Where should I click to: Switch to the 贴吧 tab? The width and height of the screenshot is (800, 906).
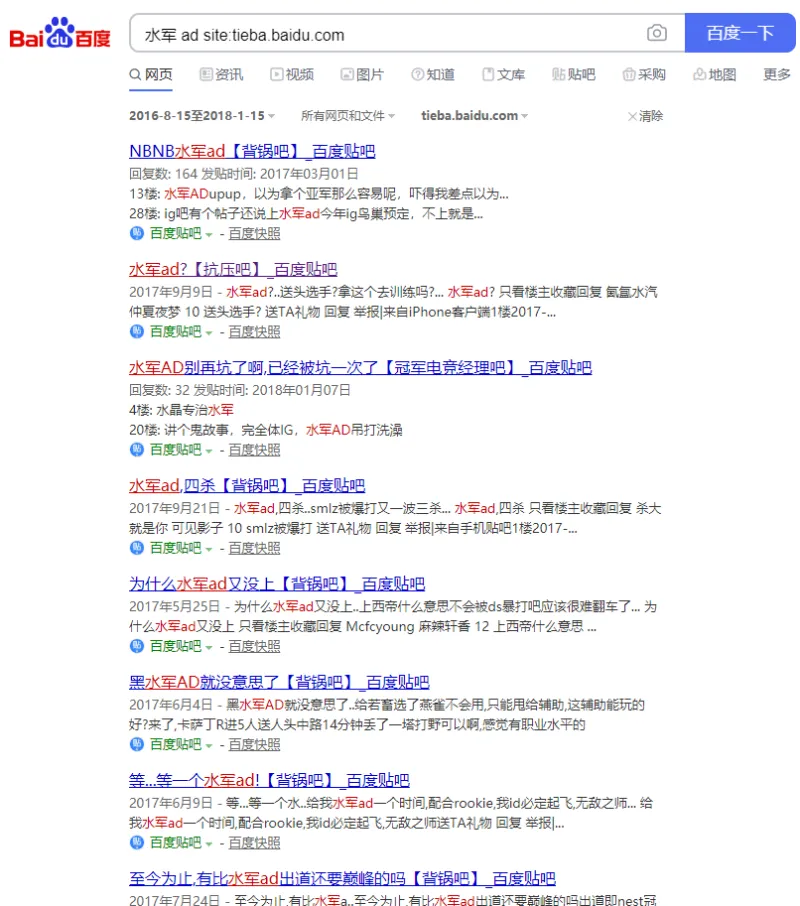[574, 75]
